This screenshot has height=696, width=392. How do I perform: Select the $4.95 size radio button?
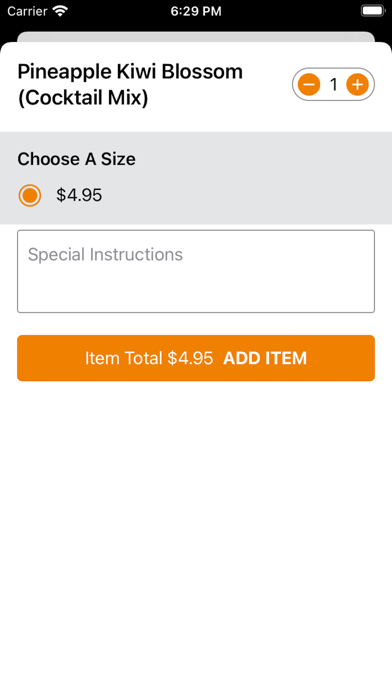pos(30,195)
